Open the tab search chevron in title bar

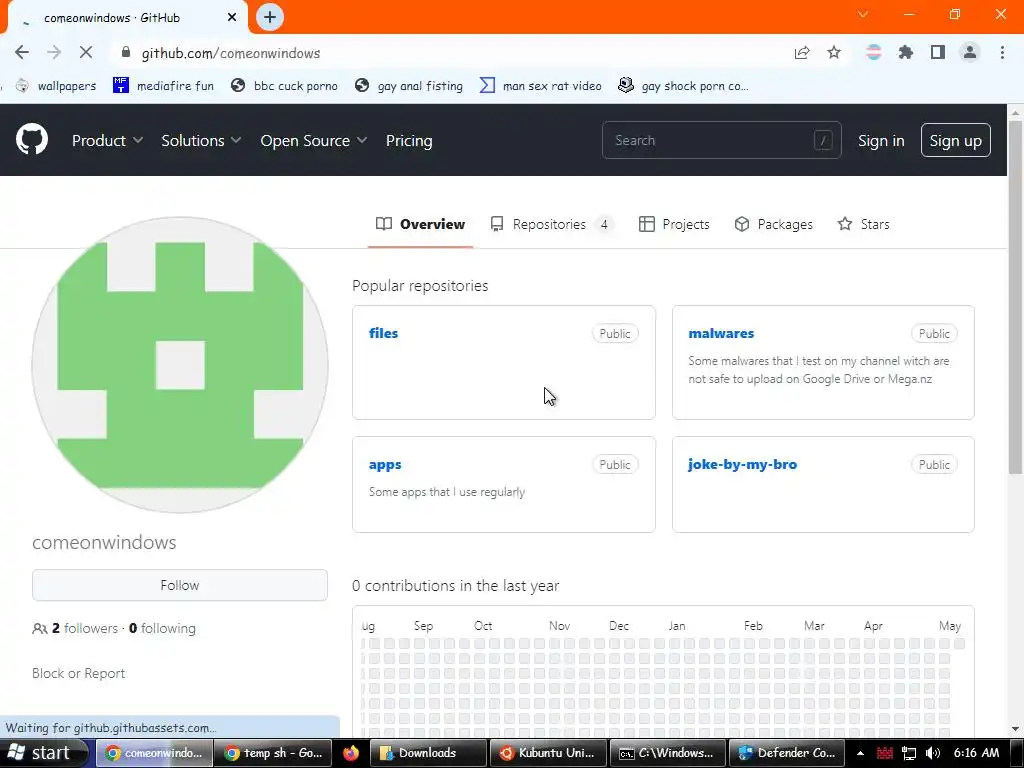coord(863,14)
